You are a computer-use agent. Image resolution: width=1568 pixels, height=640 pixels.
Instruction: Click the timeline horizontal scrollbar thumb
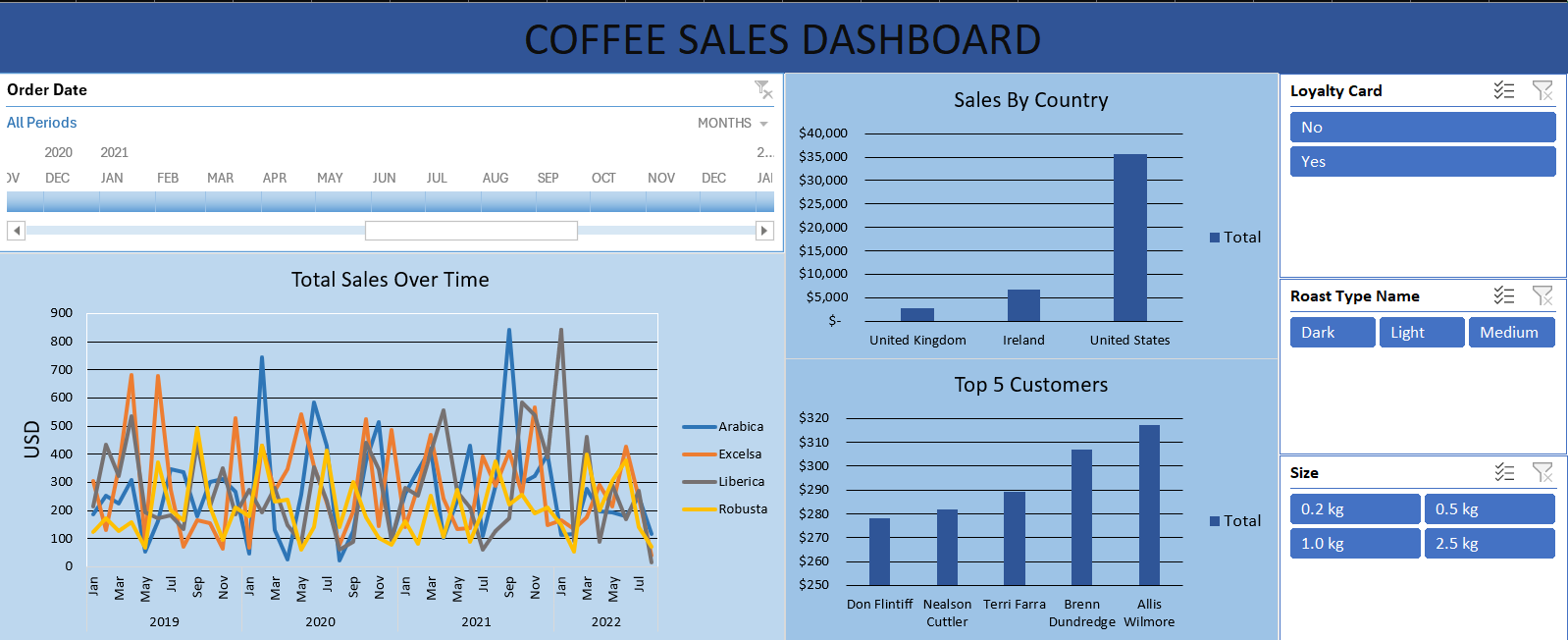471,231
